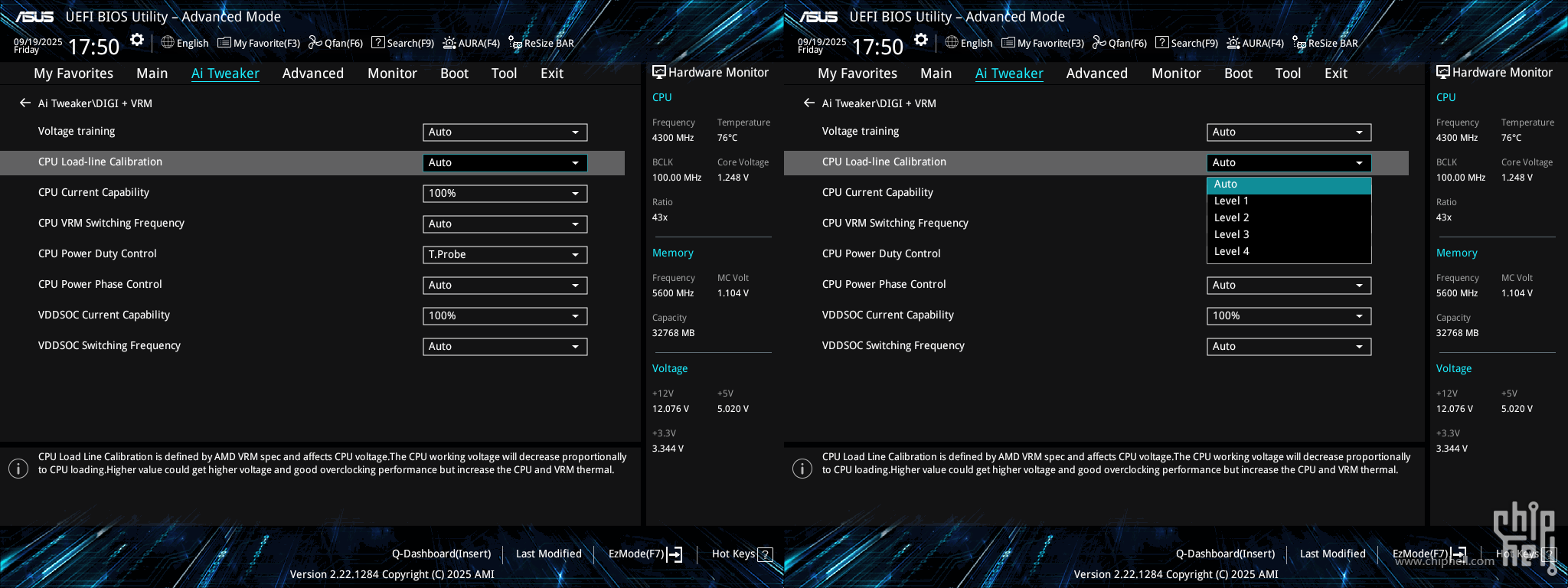The width and height of the screenshot is (1568, 588).
Task: Click Last Modified in left screen footer
Action: click(548, 554)
